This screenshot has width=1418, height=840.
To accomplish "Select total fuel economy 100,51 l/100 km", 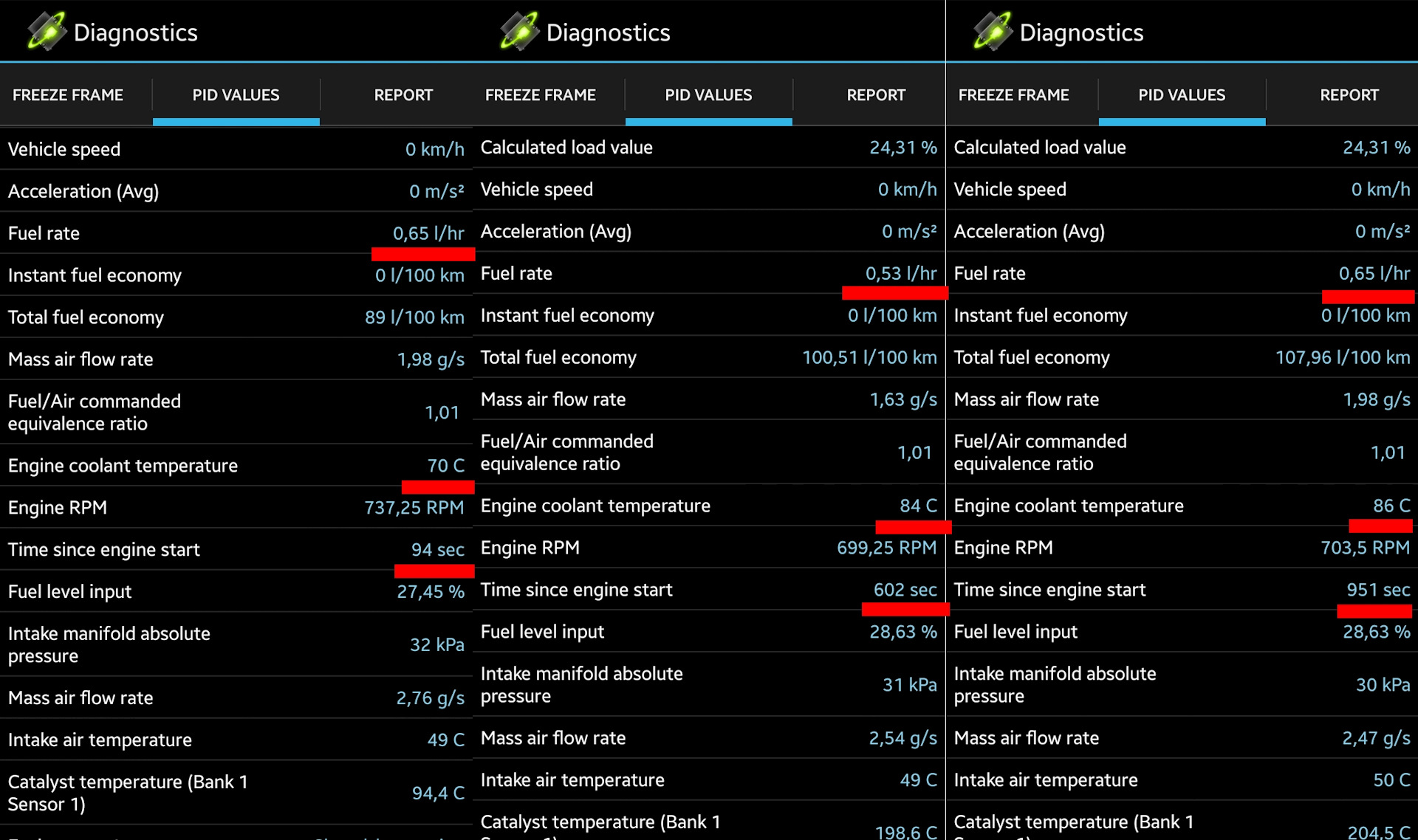I will [870, 358].
